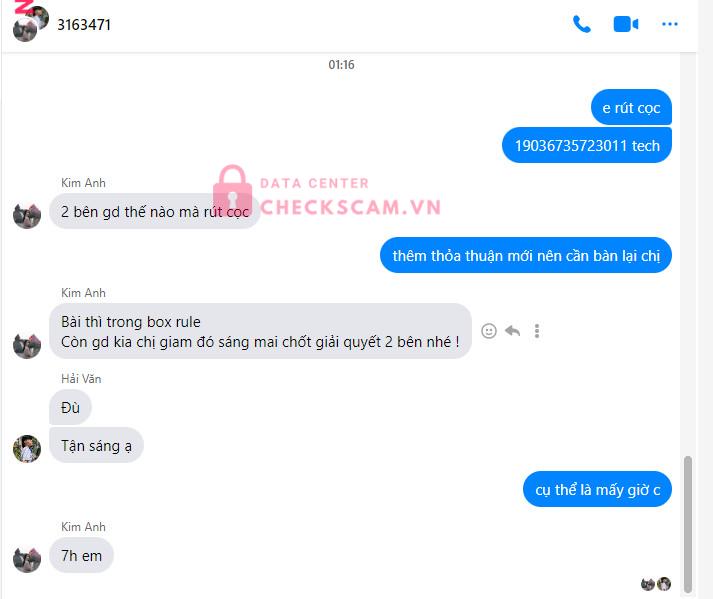This screenshot has width=713, height=599.
Task: Click the group name 3163471
Action: [84, 25]
